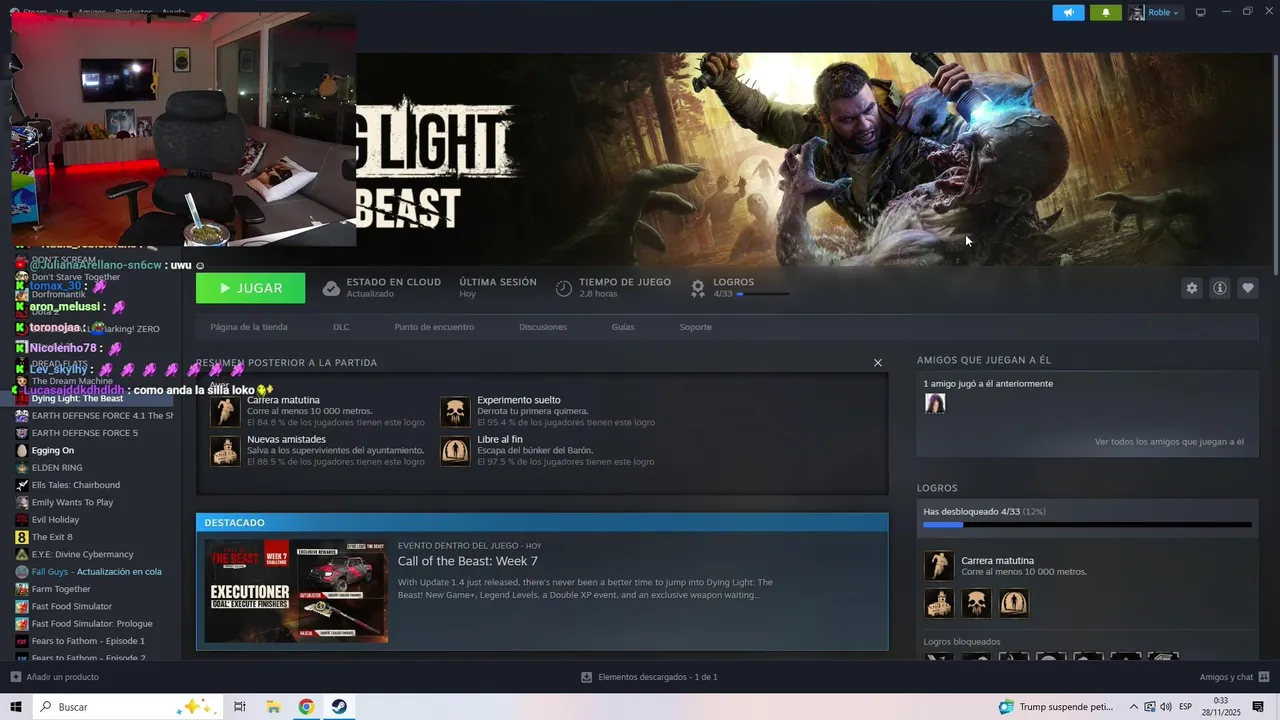Open the game info icon

click(x=1220, y=288)
